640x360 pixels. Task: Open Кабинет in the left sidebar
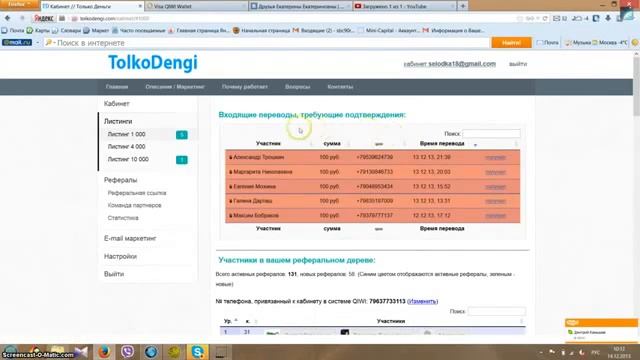point(116,104)
